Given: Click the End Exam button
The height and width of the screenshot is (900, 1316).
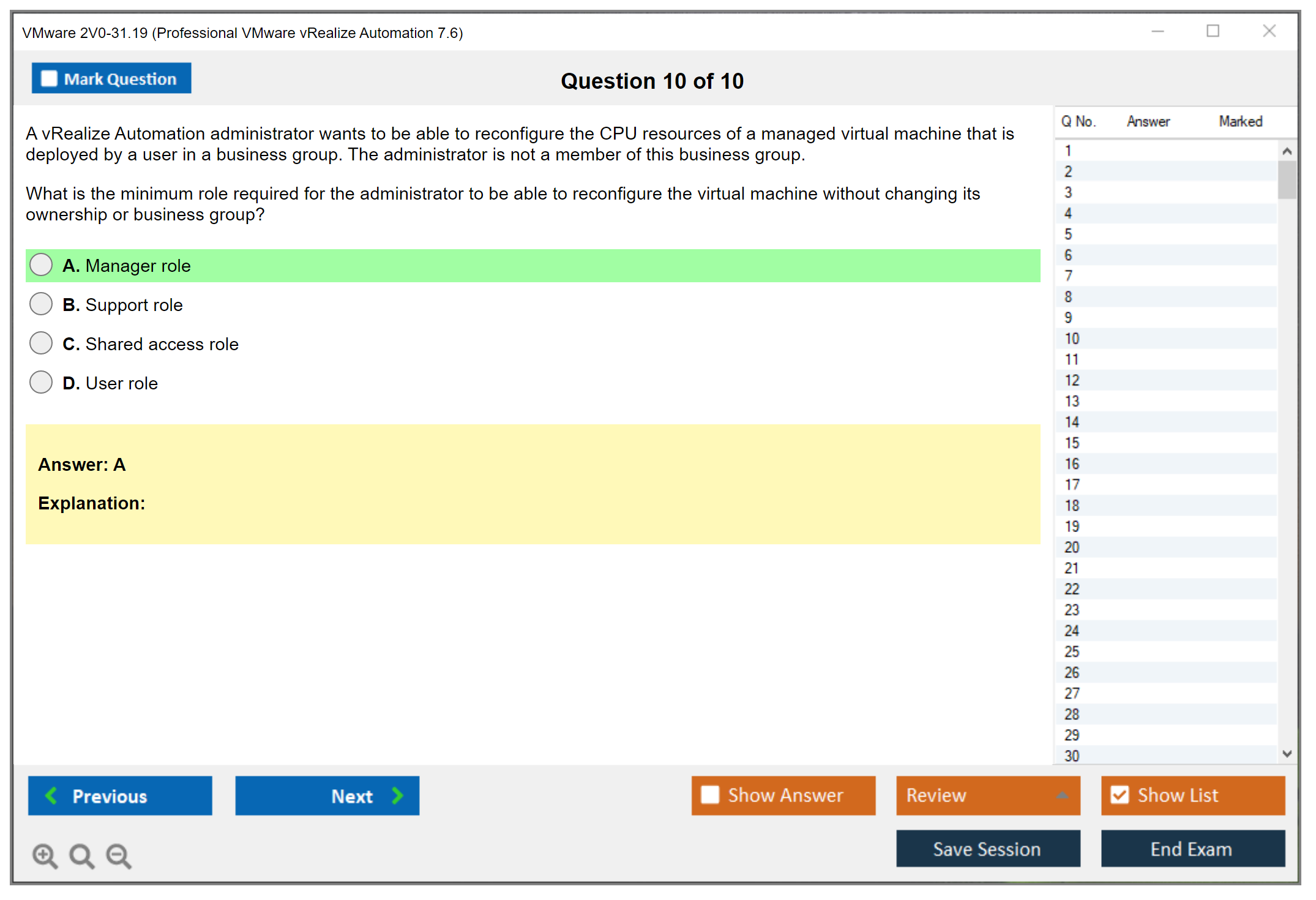Looking at the screenshot, I should click(x=1192, y=849).
